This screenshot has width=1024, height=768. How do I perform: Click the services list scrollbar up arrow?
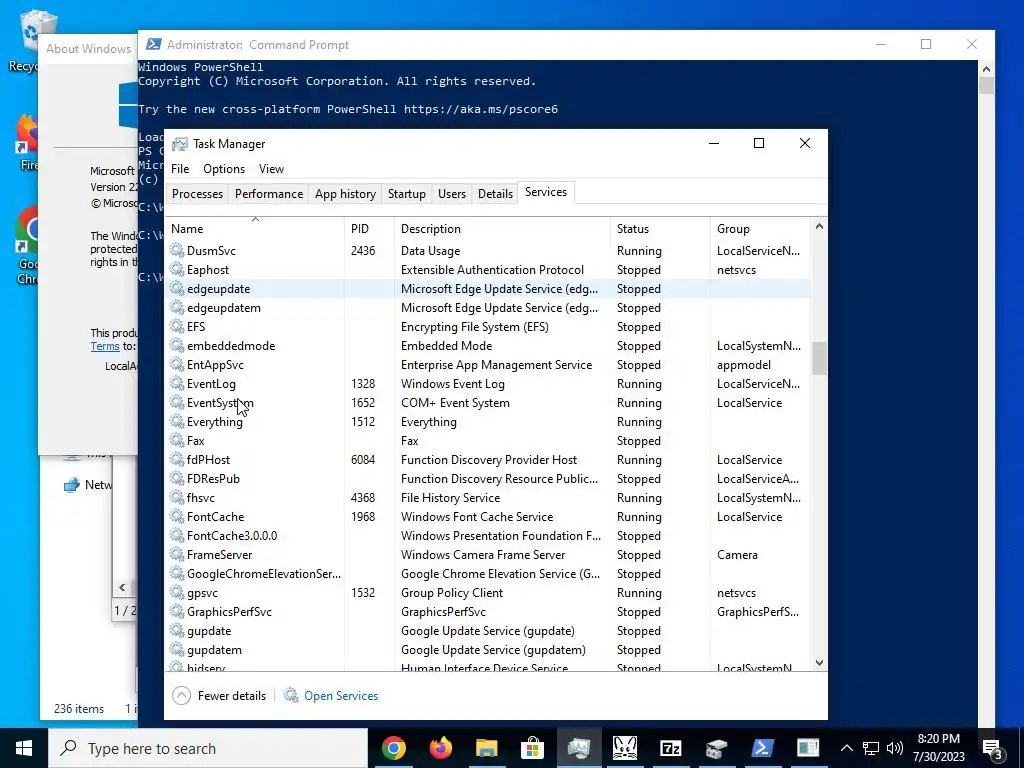819,226
